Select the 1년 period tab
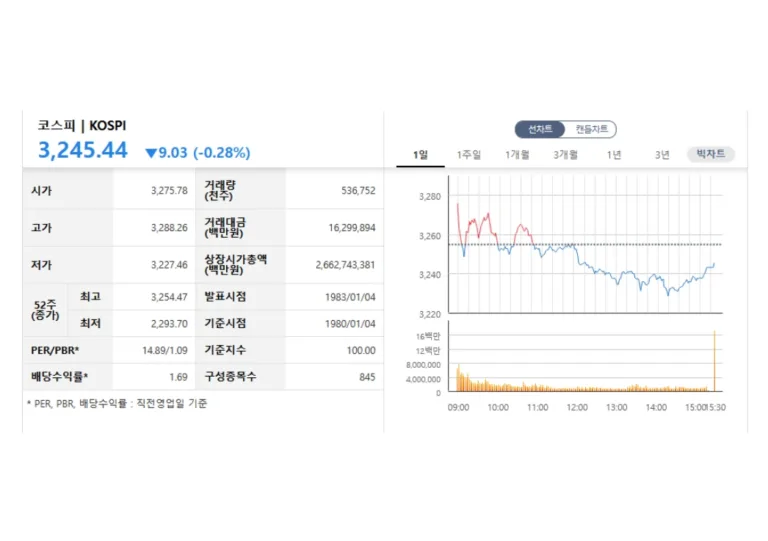The image size is (768, 541). (614, 155)
